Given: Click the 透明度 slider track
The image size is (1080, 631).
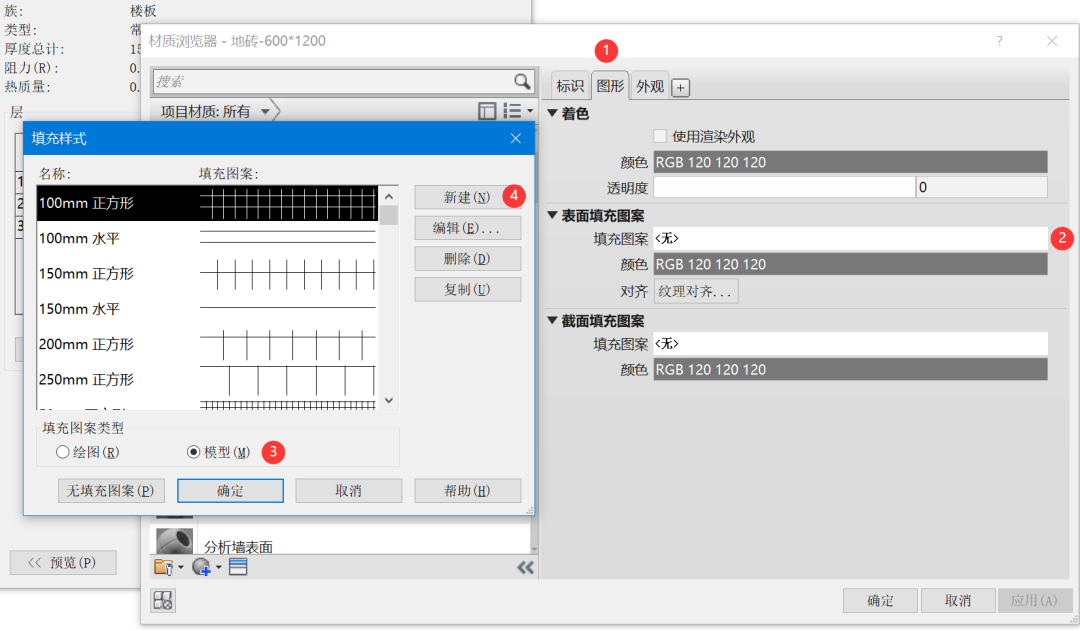Looking at the screenshot, I should pos(784,187).
